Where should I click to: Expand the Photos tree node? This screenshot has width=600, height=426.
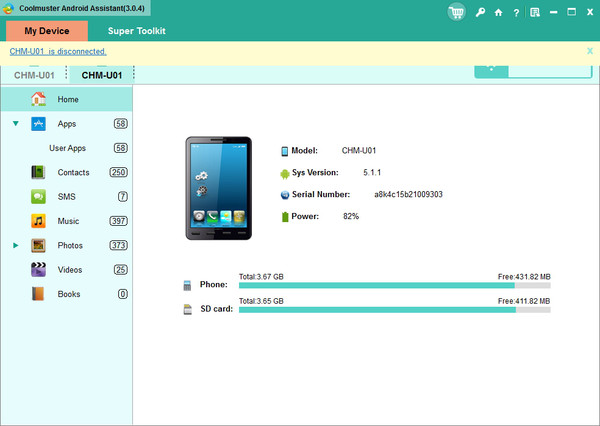tap(16, 245)
